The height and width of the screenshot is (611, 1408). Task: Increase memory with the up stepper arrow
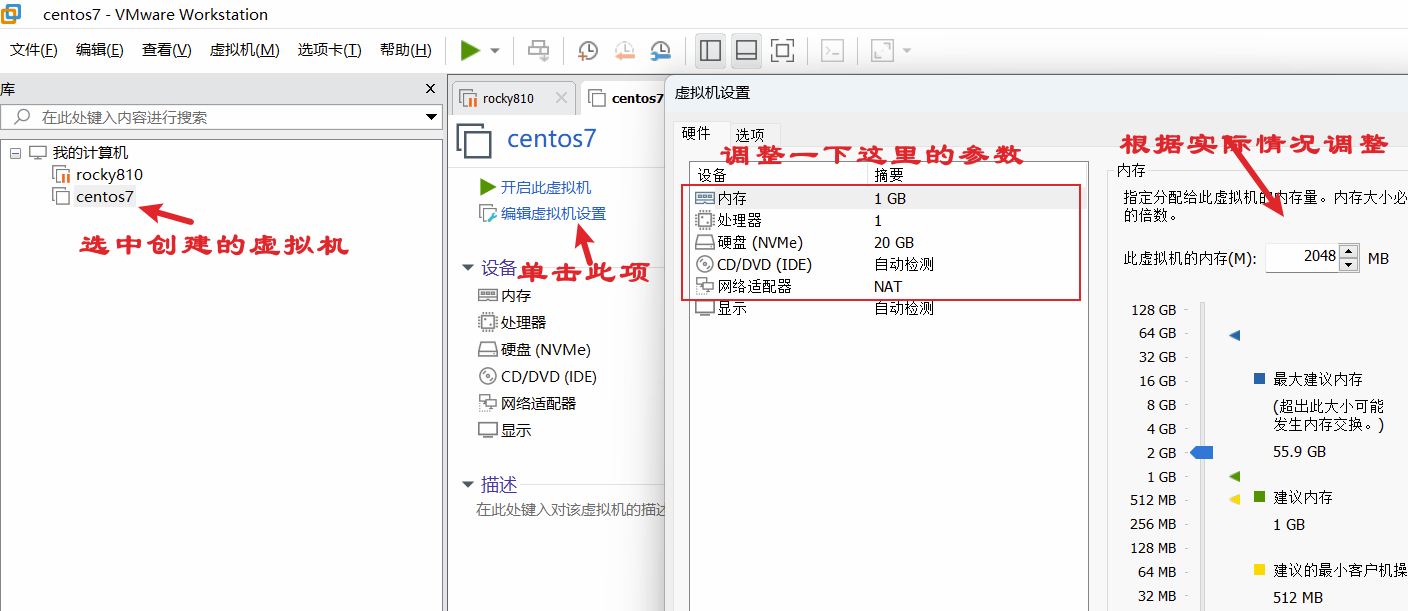point(1349,251)
